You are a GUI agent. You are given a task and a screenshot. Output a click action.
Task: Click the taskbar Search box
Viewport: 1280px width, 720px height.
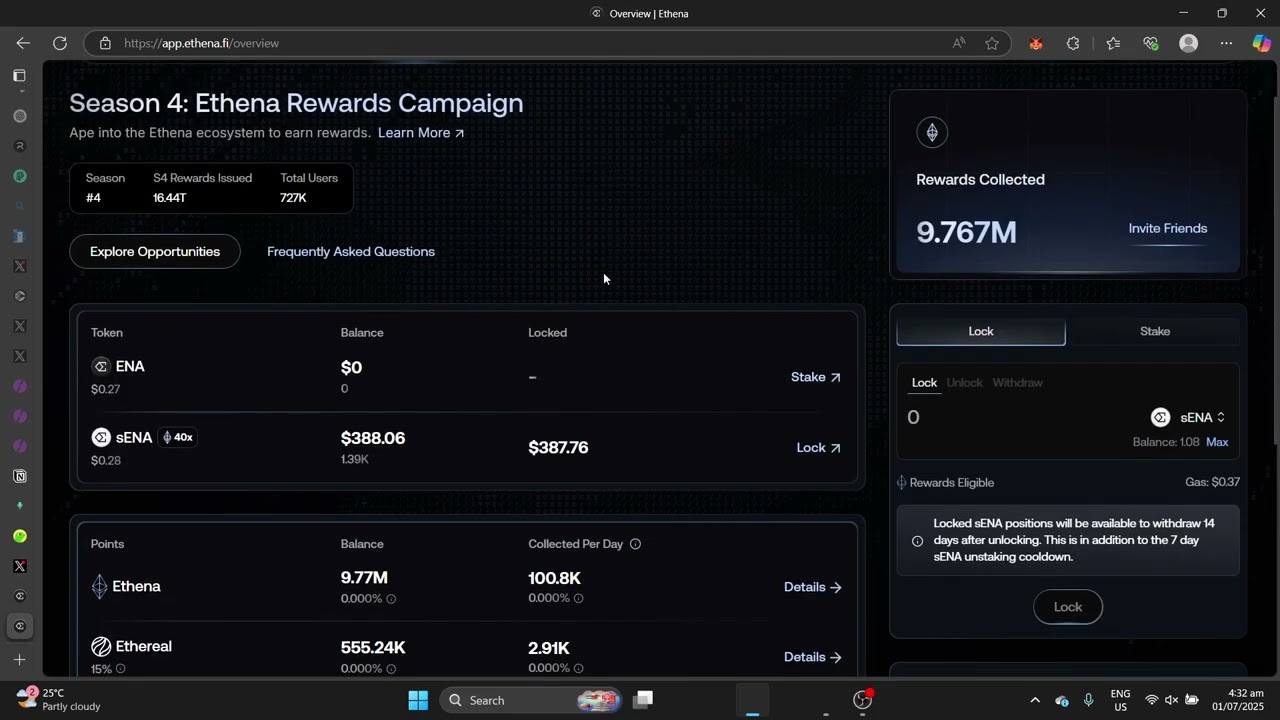coord(530,700)
